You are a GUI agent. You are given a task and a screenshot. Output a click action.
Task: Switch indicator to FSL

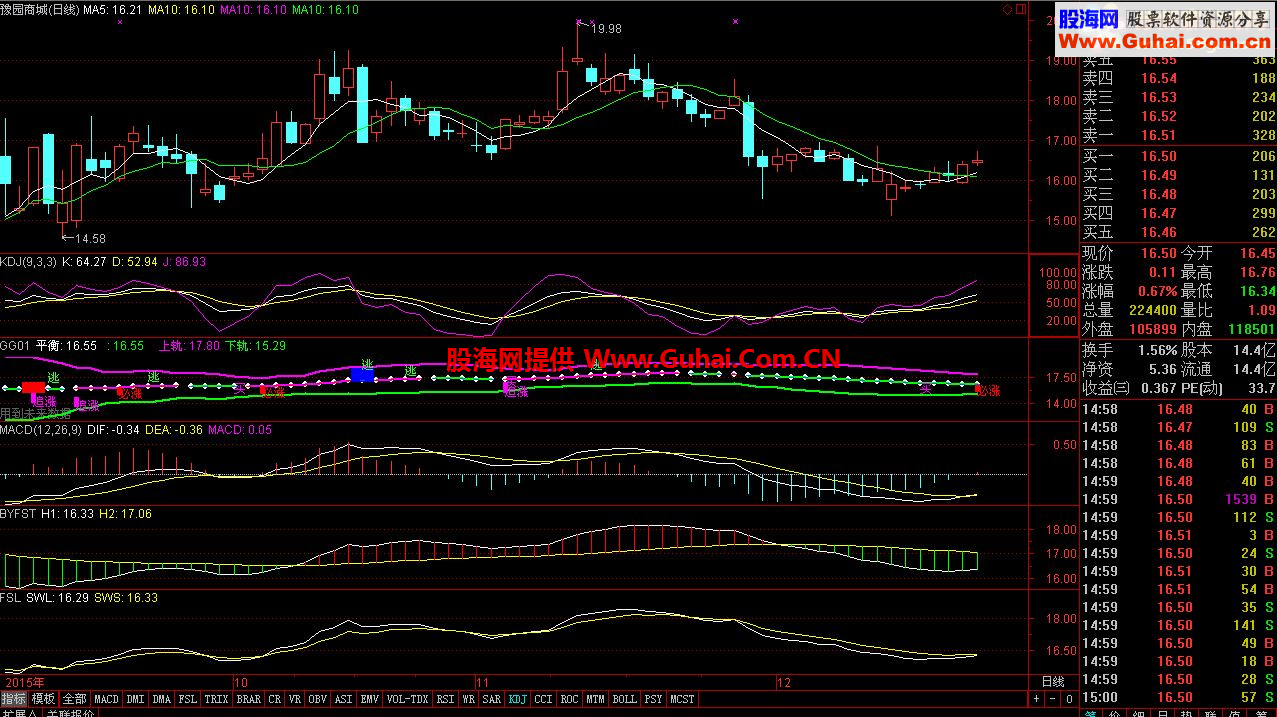click(188, 699)
